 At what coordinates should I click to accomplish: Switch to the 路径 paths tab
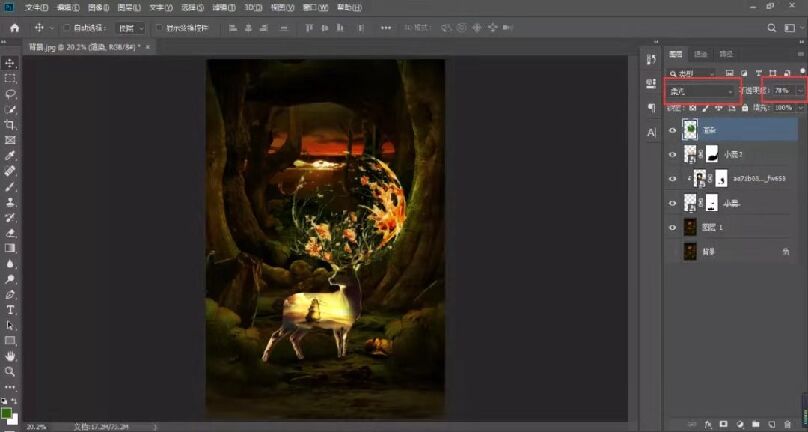726,54
